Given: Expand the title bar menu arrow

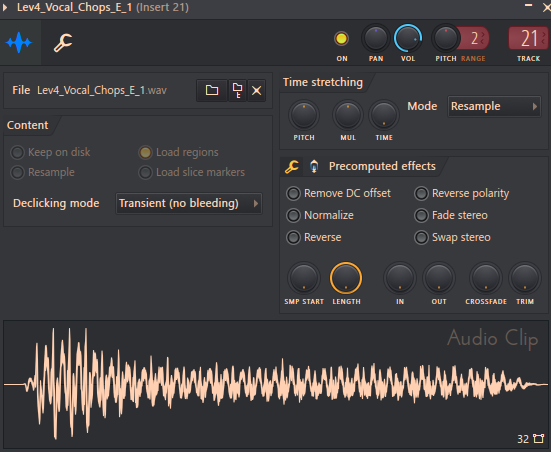Looking at the screenshot, I should 5,7.
